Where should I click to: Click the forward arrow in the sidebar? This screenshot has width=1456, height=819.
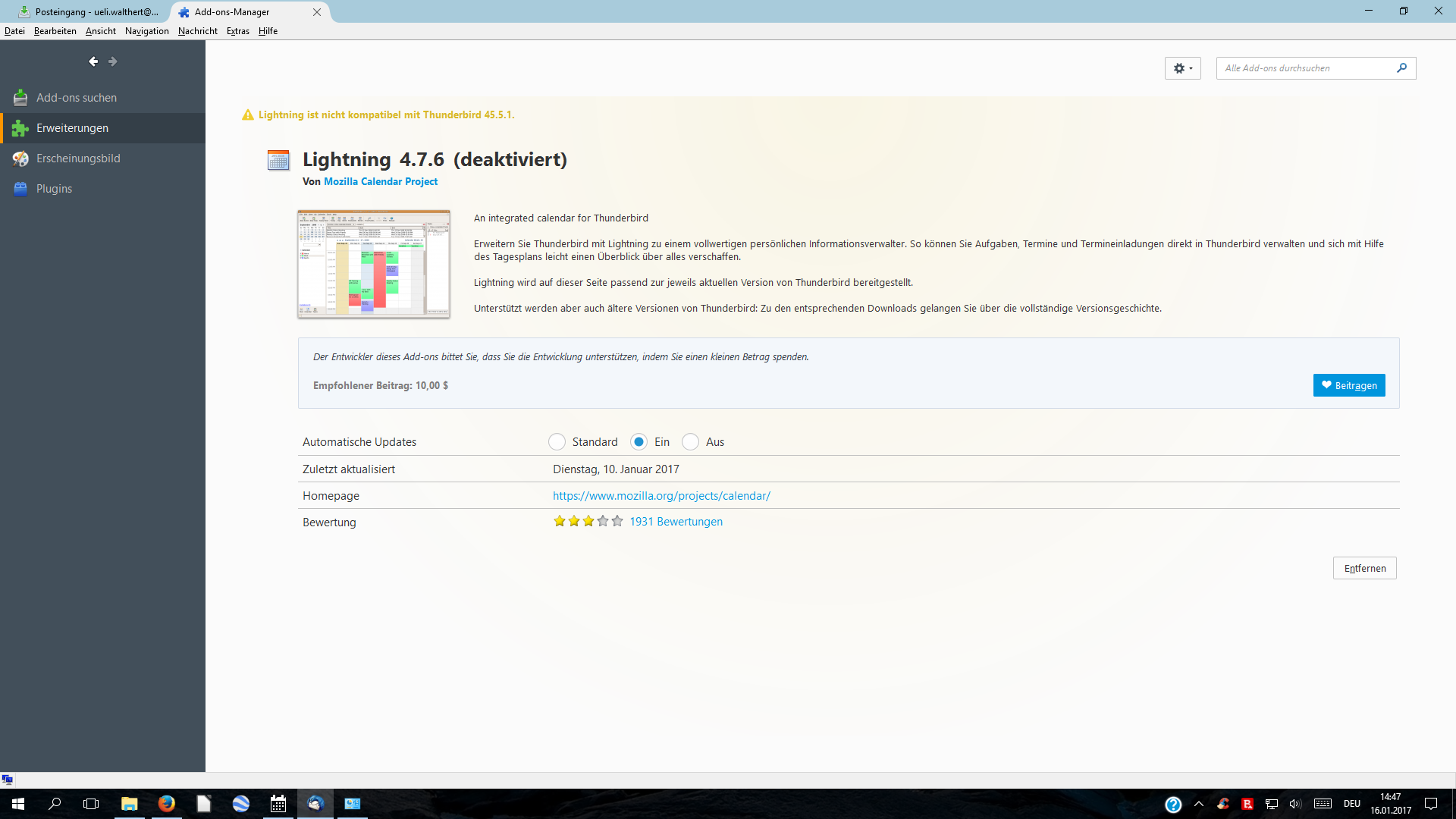113,61
